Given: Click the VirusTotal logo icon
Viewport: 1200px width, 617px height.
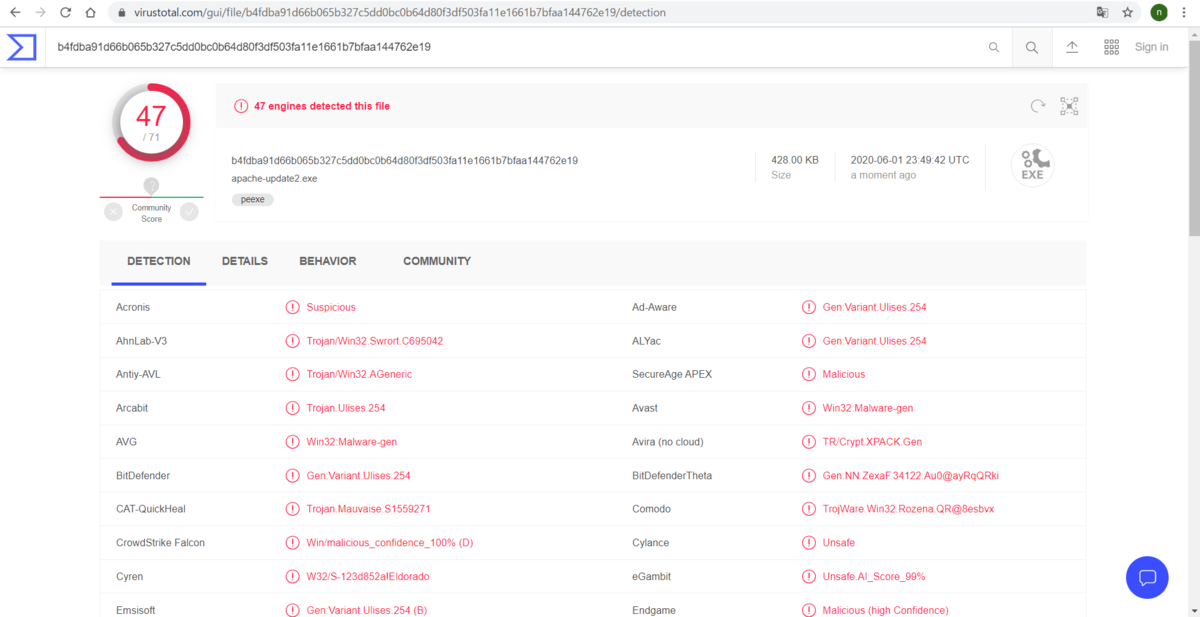Looking at the screenshot, I should [22, 47].
